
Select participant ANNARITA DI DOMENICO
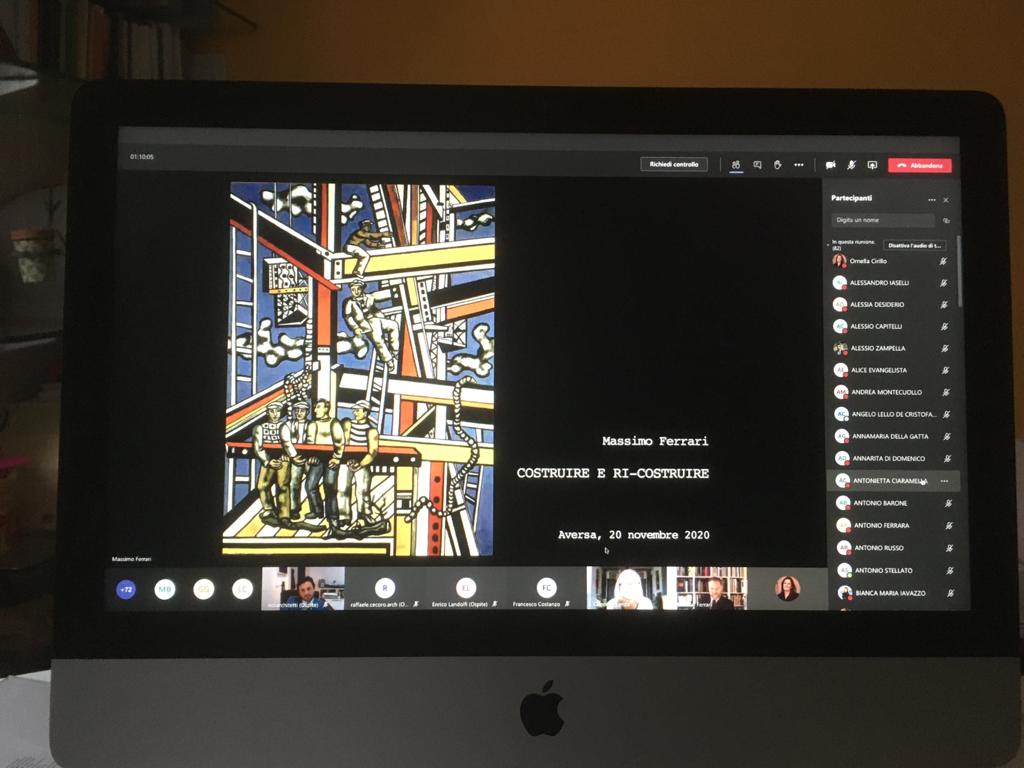(894, 458)
